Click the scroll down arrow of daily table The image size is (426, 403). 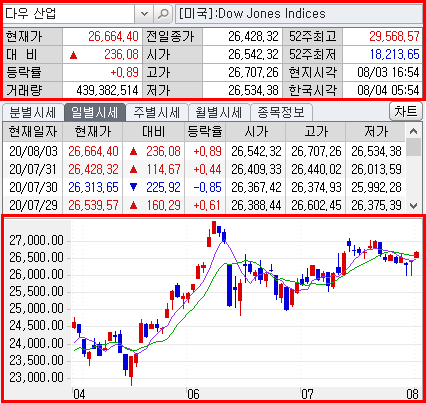coord(413,206)
